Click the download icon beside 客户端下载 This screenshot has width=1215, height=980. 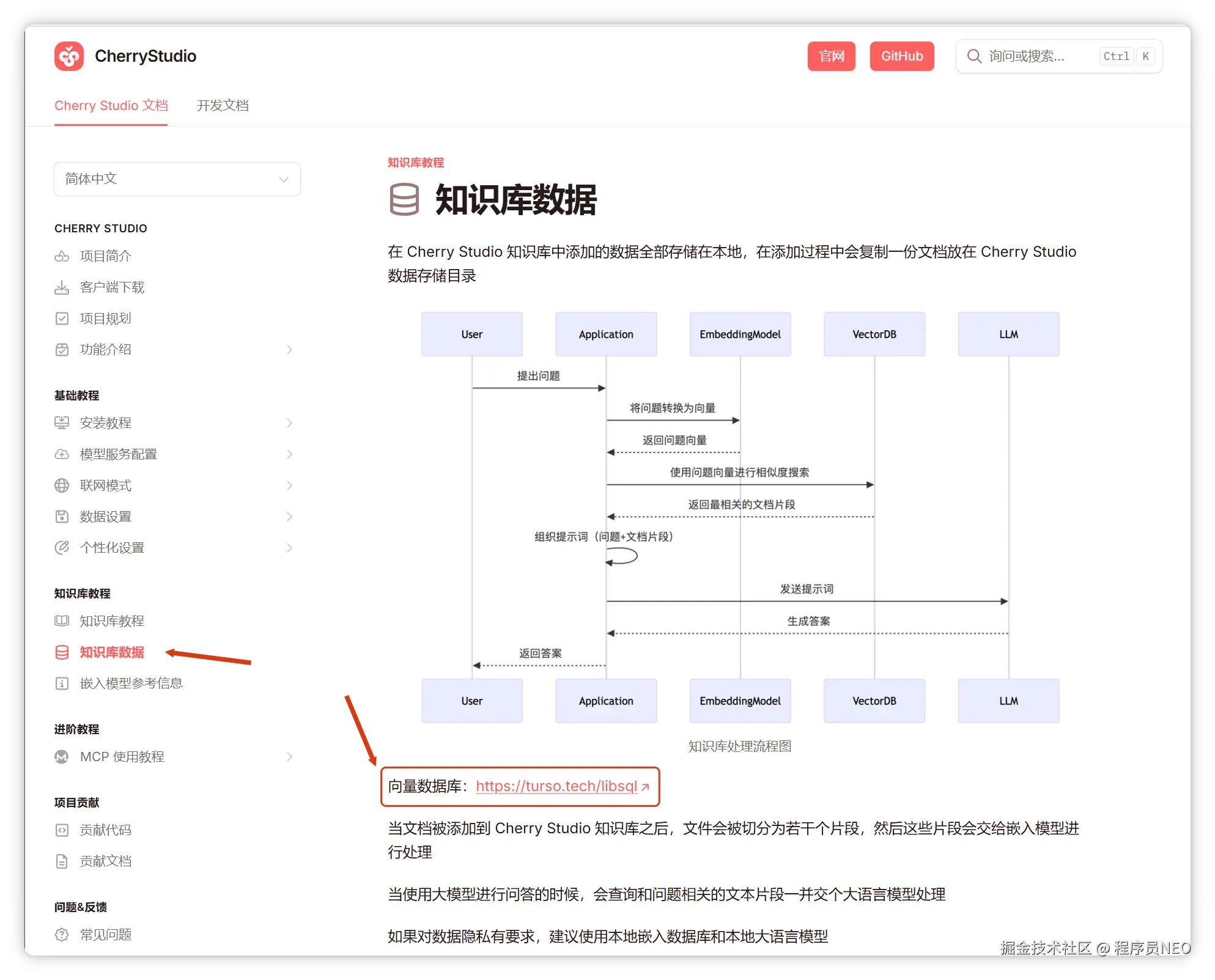pos(62,287)
